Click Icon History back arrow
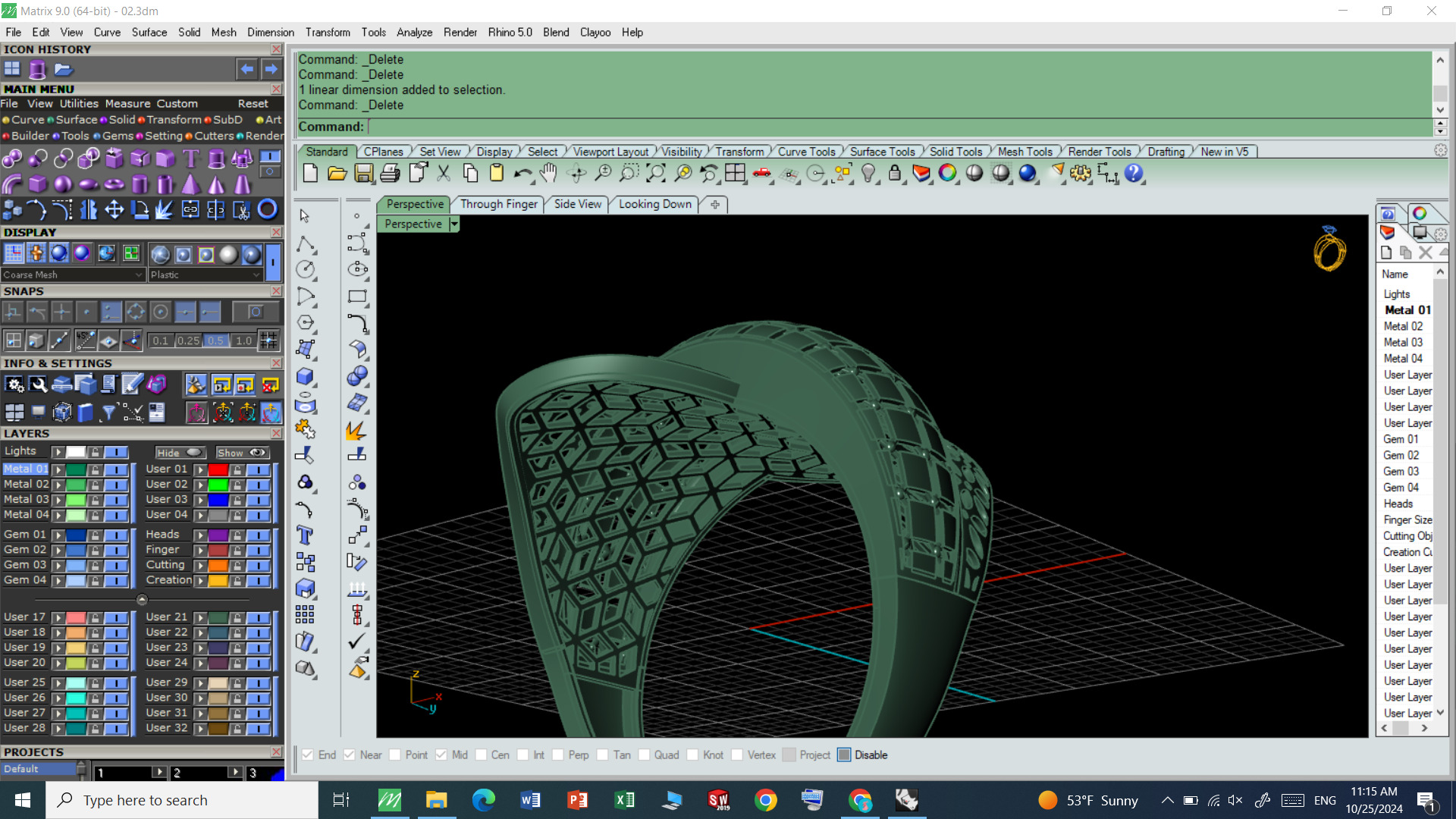This screenshot has width=1456, height=819. 247,69
